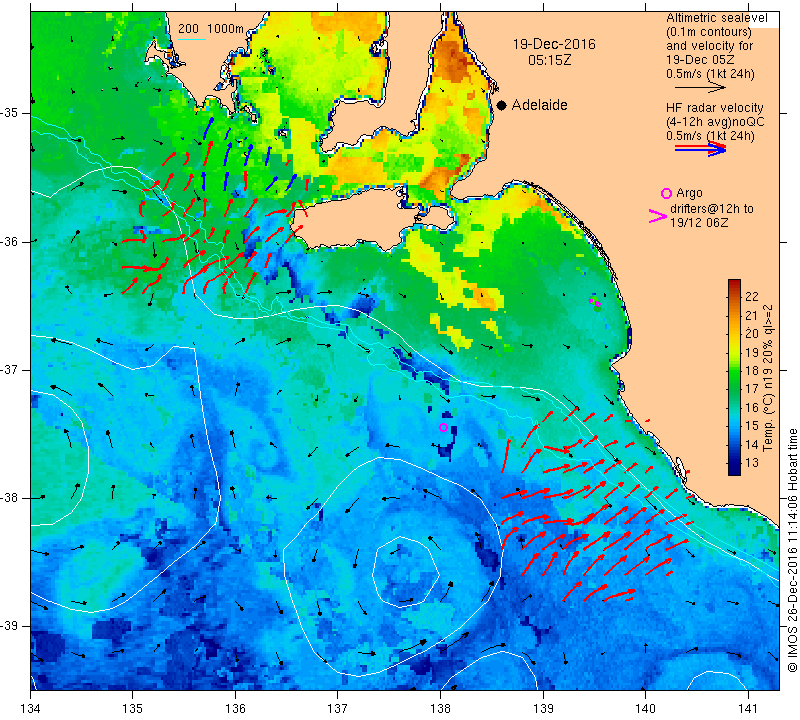Click the '-37' latitude axis label
Image resolution: width=800 pixels, height=720 pixels.
coord(10,369)
